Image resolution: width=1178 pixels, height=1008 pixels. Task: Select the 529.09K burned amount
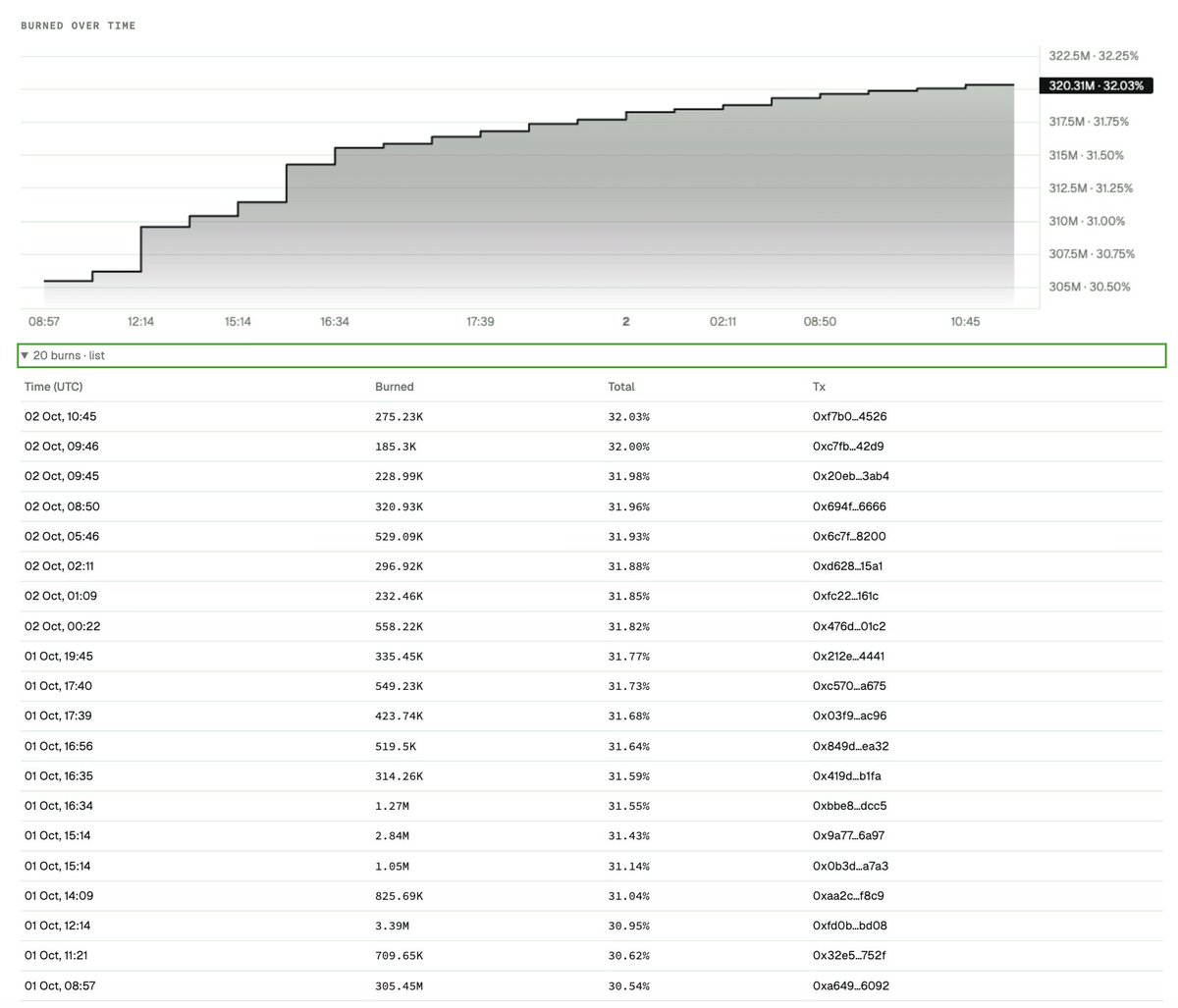click(x=400, y=536)
